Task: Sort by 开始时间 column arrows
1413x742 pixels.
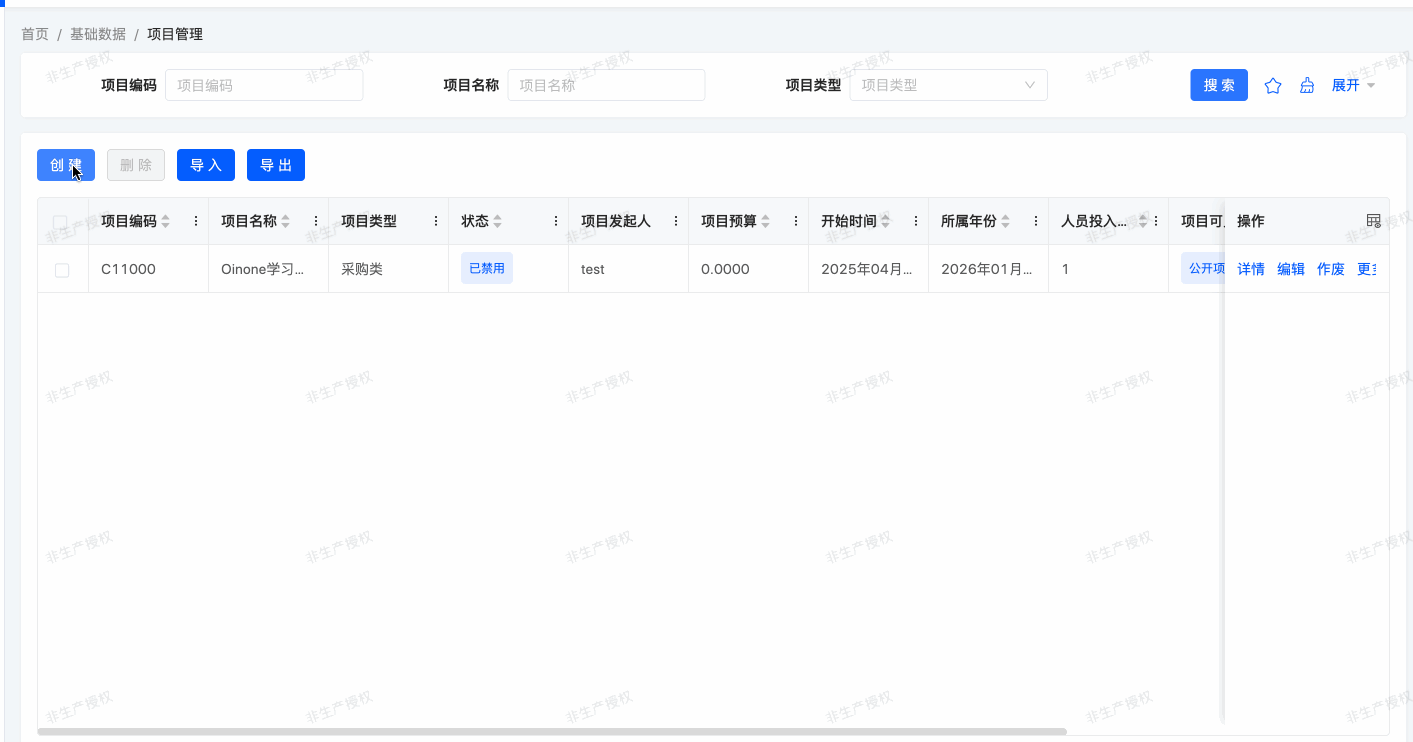Action: (x=886, y=221)
